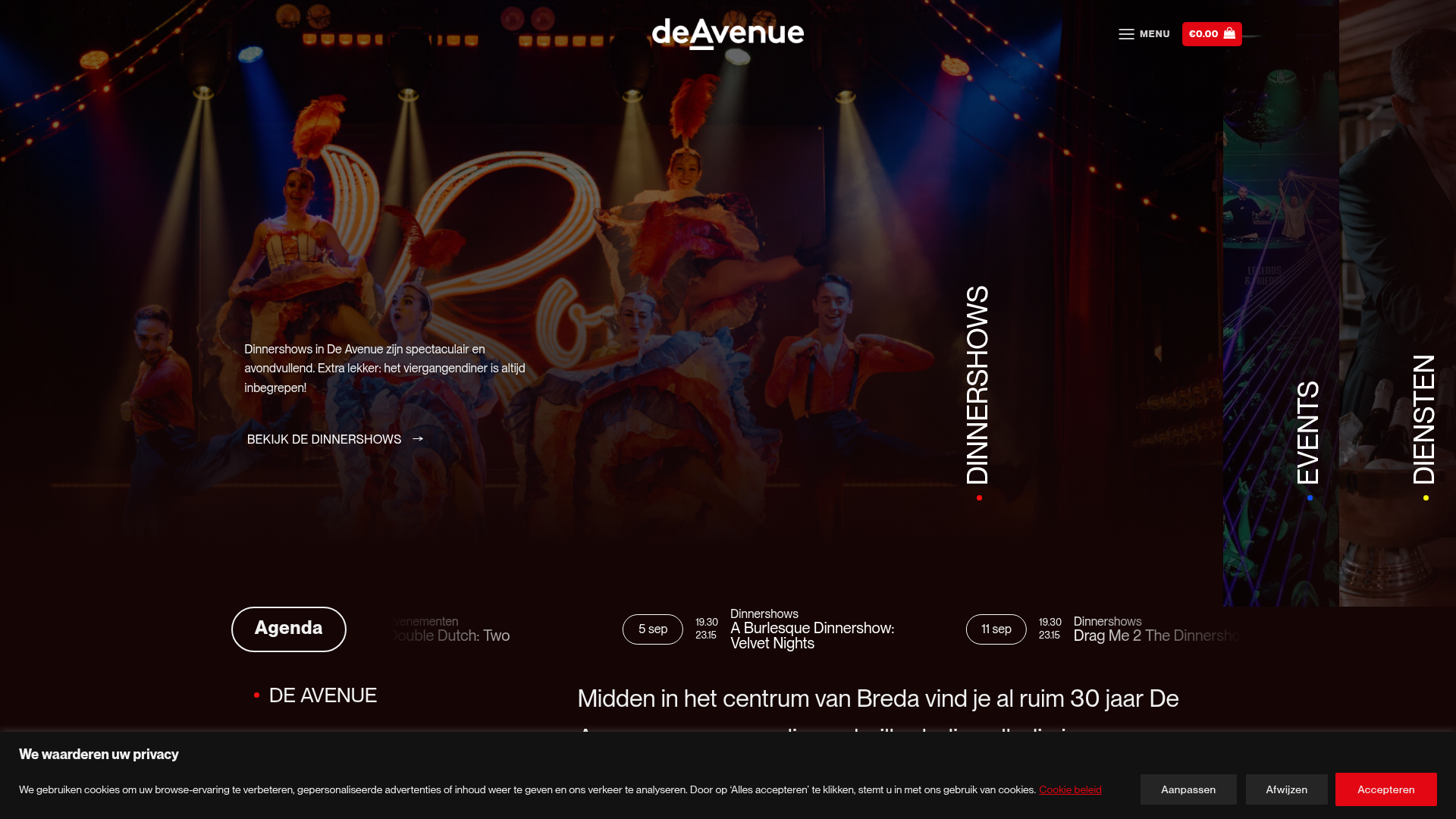1456x819 pixels.
Task: Open the shopping cart showing €0.00
Action: (1212, 34)
